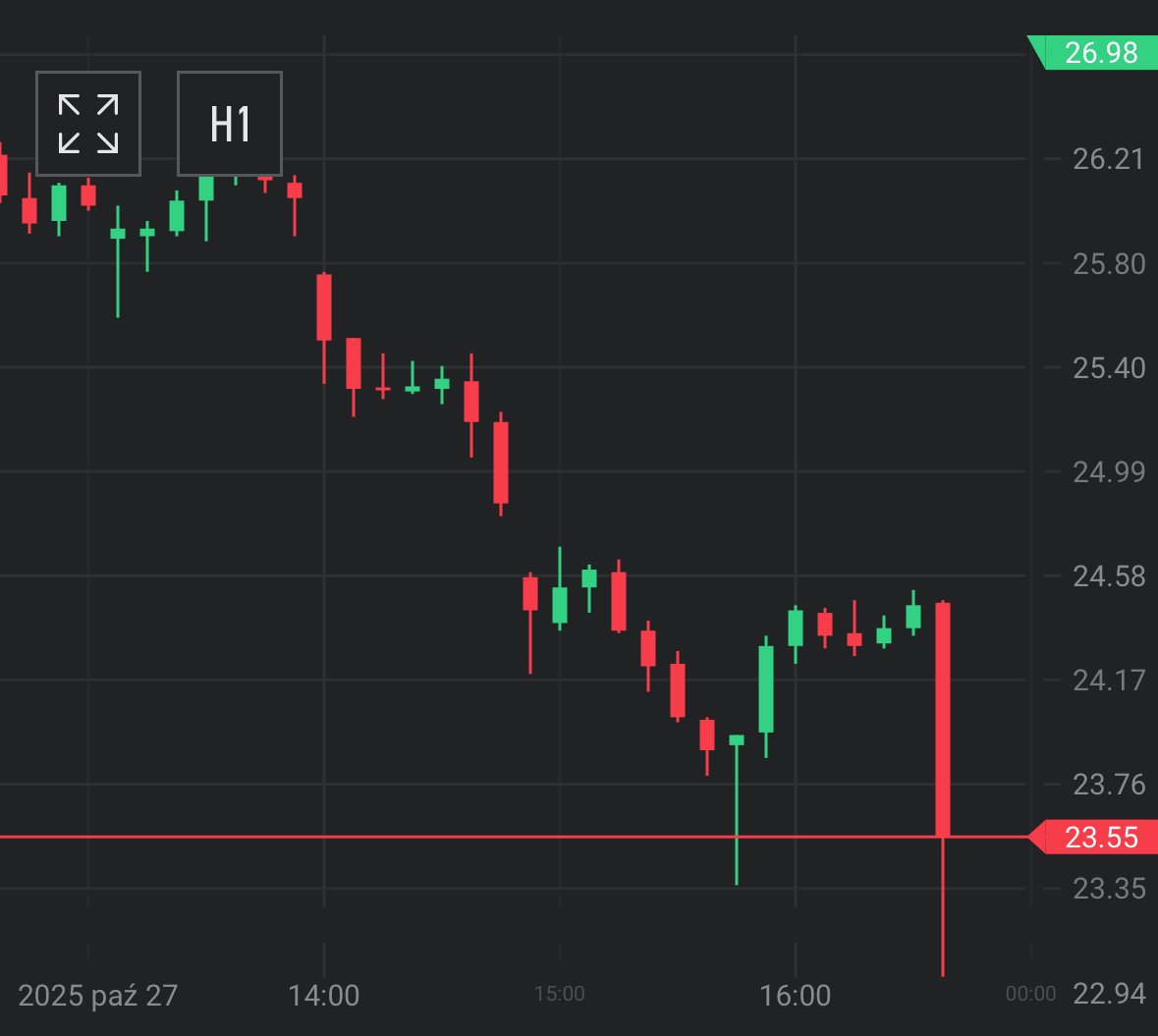The width and height of the screenshot is (1158, 1036).
Task: Open the H1 timeframe selector
Action: [230, 124]
